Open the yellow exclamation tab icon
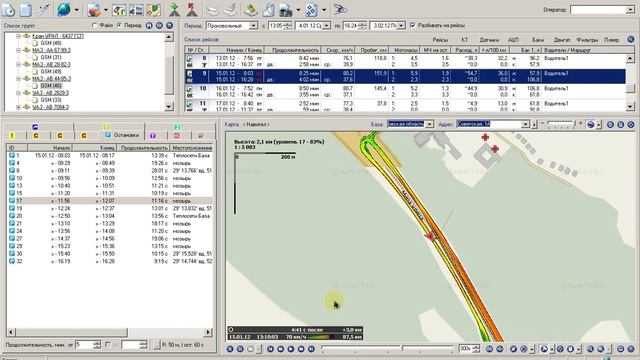This screenshot has height=360, width=640. point(12,135)
